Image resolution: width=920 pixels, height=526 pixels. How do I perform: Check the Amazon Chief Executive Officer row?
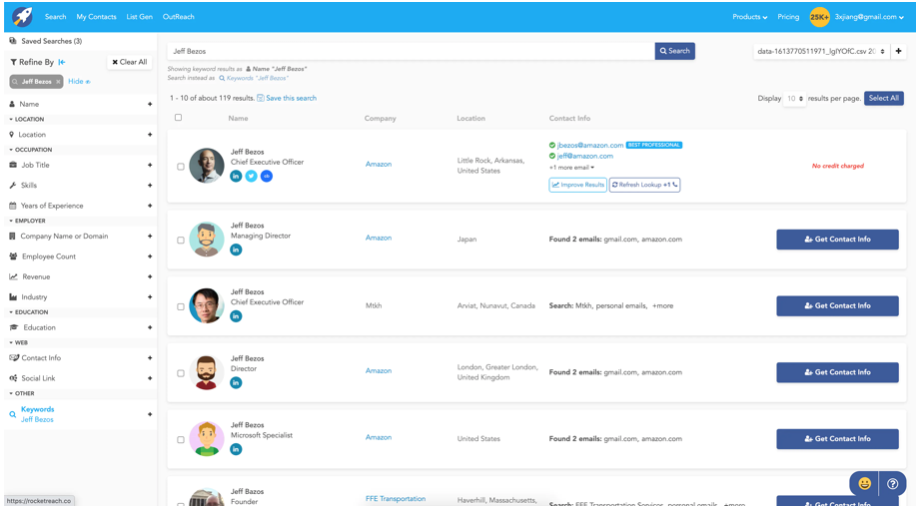(x=181, y=167)
